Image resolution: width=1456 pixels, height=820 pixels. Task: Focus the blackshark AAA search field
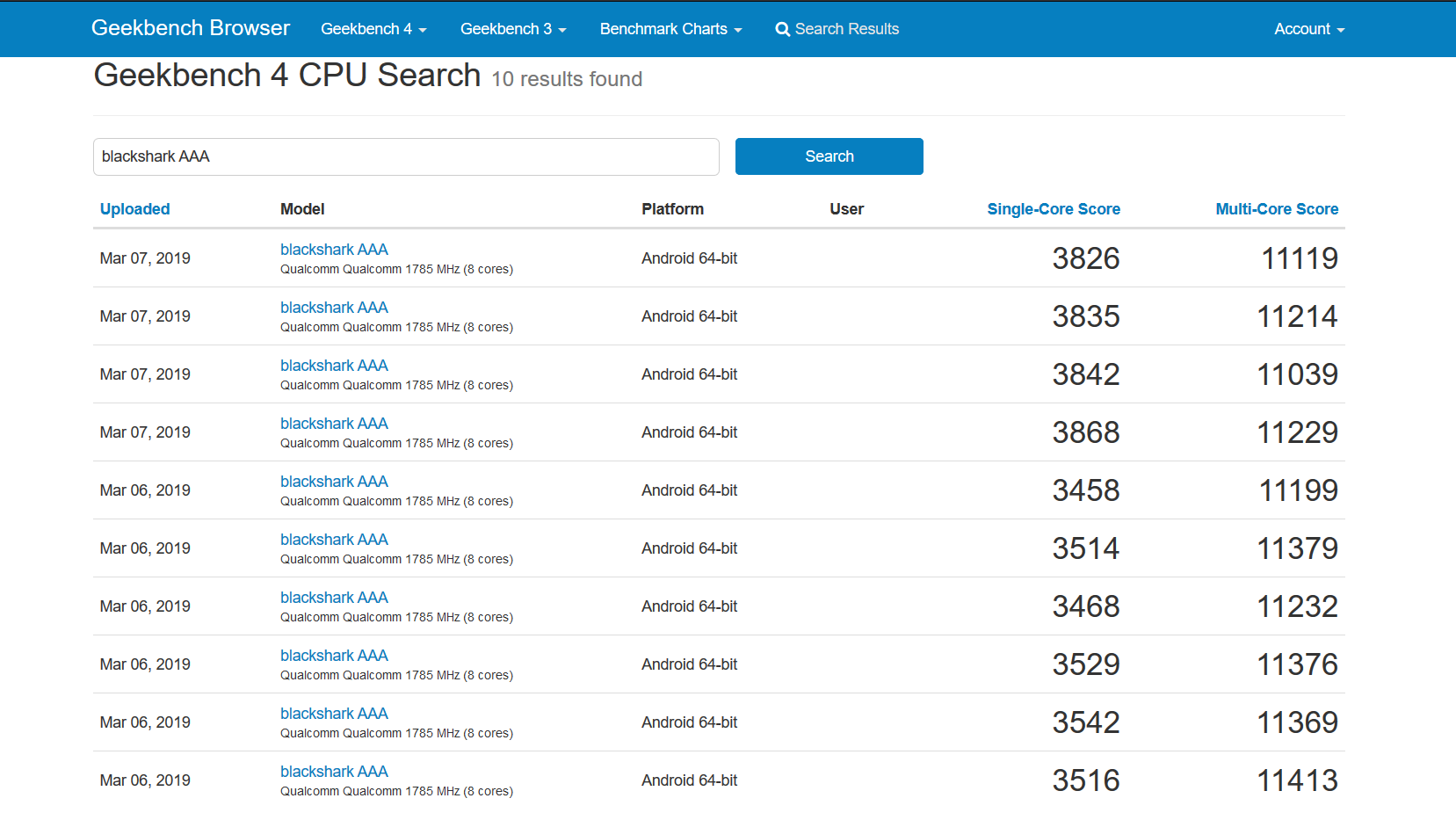(406, 156)
